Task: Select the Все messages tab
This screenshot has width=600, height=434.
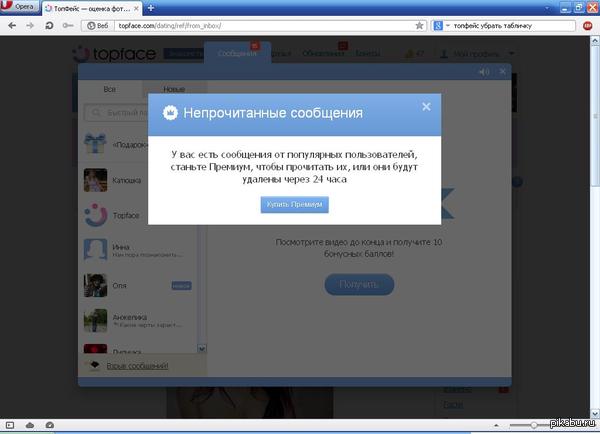Action: point(110,90)
